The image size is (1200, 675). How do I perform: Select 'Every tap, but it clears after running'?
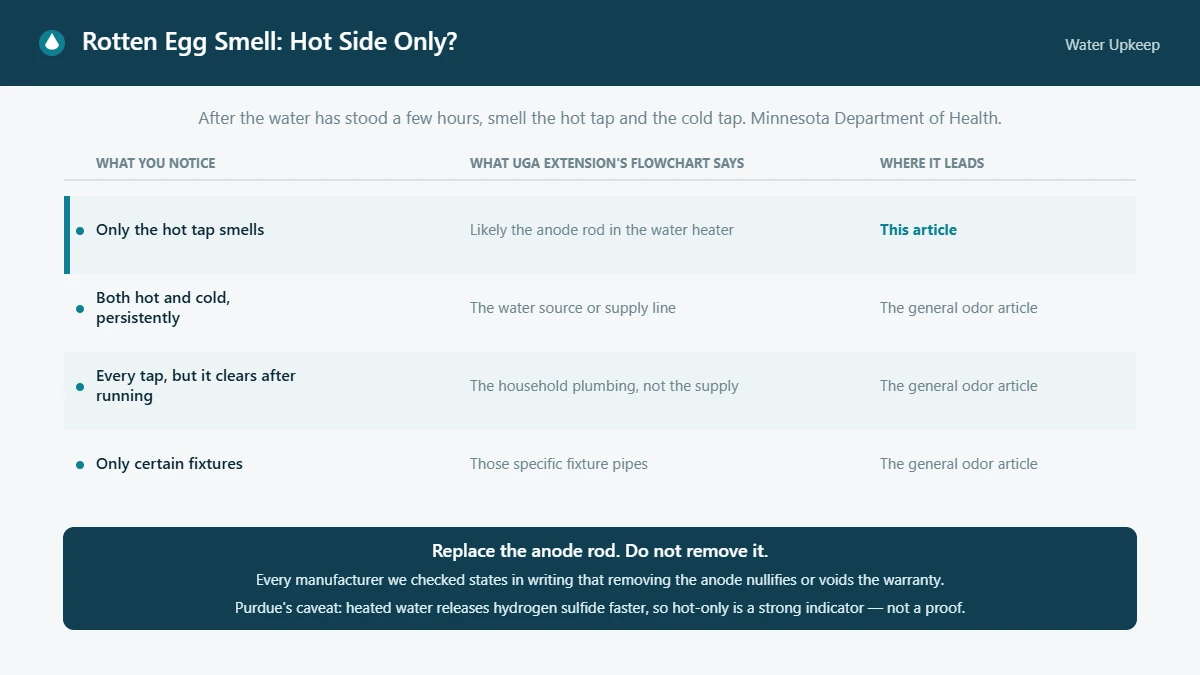[x=600, y=391]
